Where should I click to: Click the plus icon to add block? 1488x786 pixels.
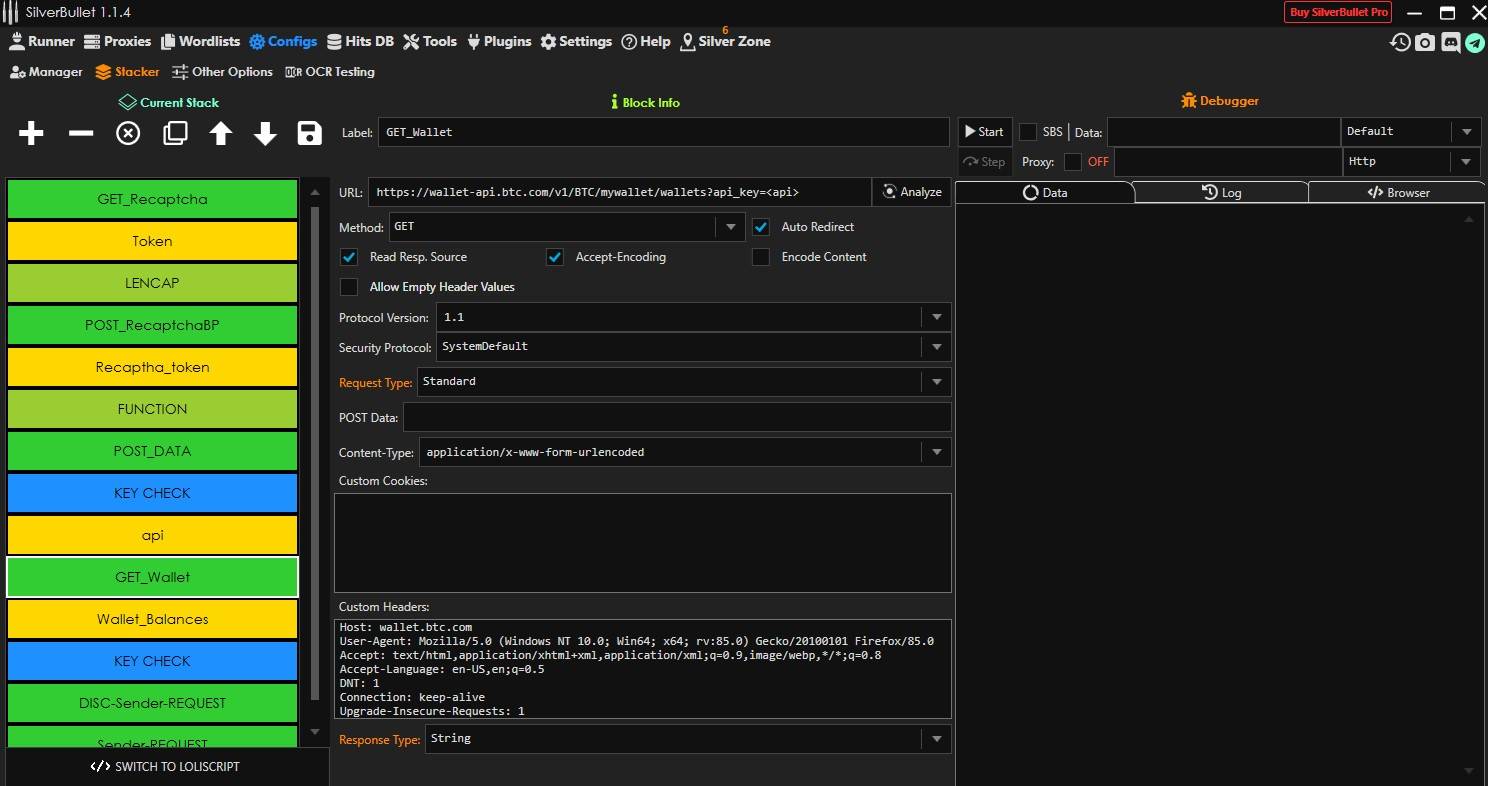pos(31,133)
